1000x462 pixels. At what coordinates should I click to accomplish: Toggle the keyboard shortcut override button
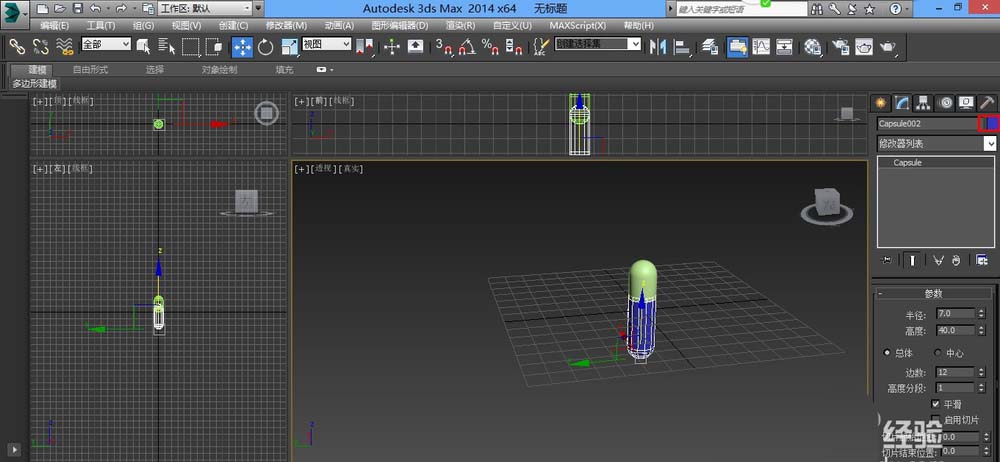(415, 47)
